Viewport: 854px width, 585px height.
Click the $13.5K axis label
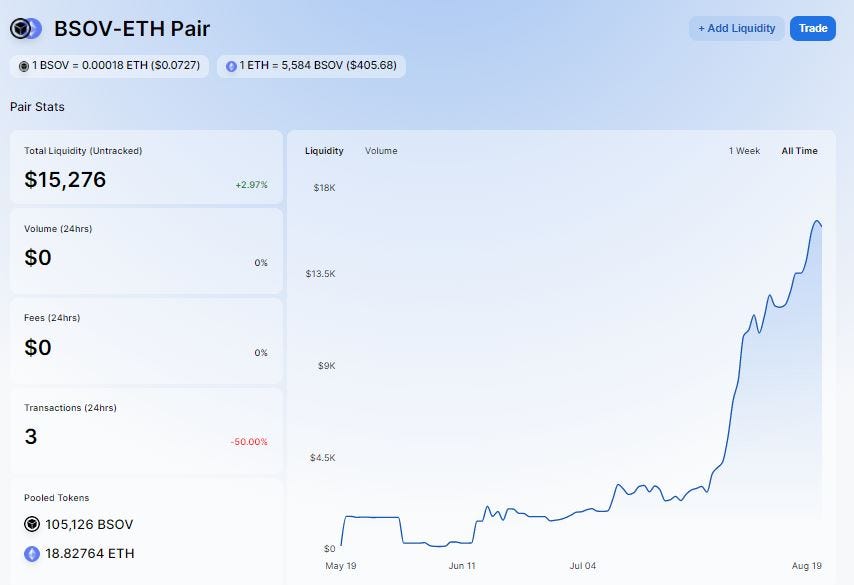click(320, 273)
